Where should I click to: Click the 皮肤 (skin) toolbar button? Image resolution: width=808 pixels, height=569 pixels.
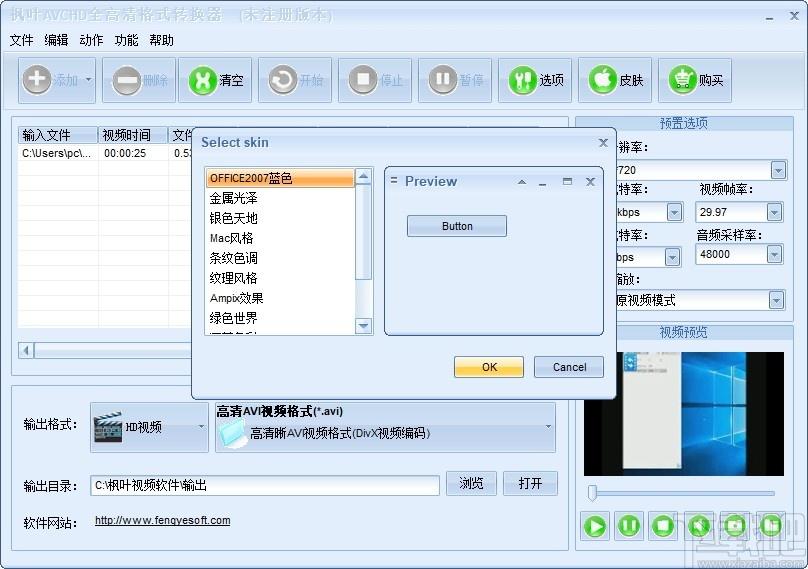(615, 80)
